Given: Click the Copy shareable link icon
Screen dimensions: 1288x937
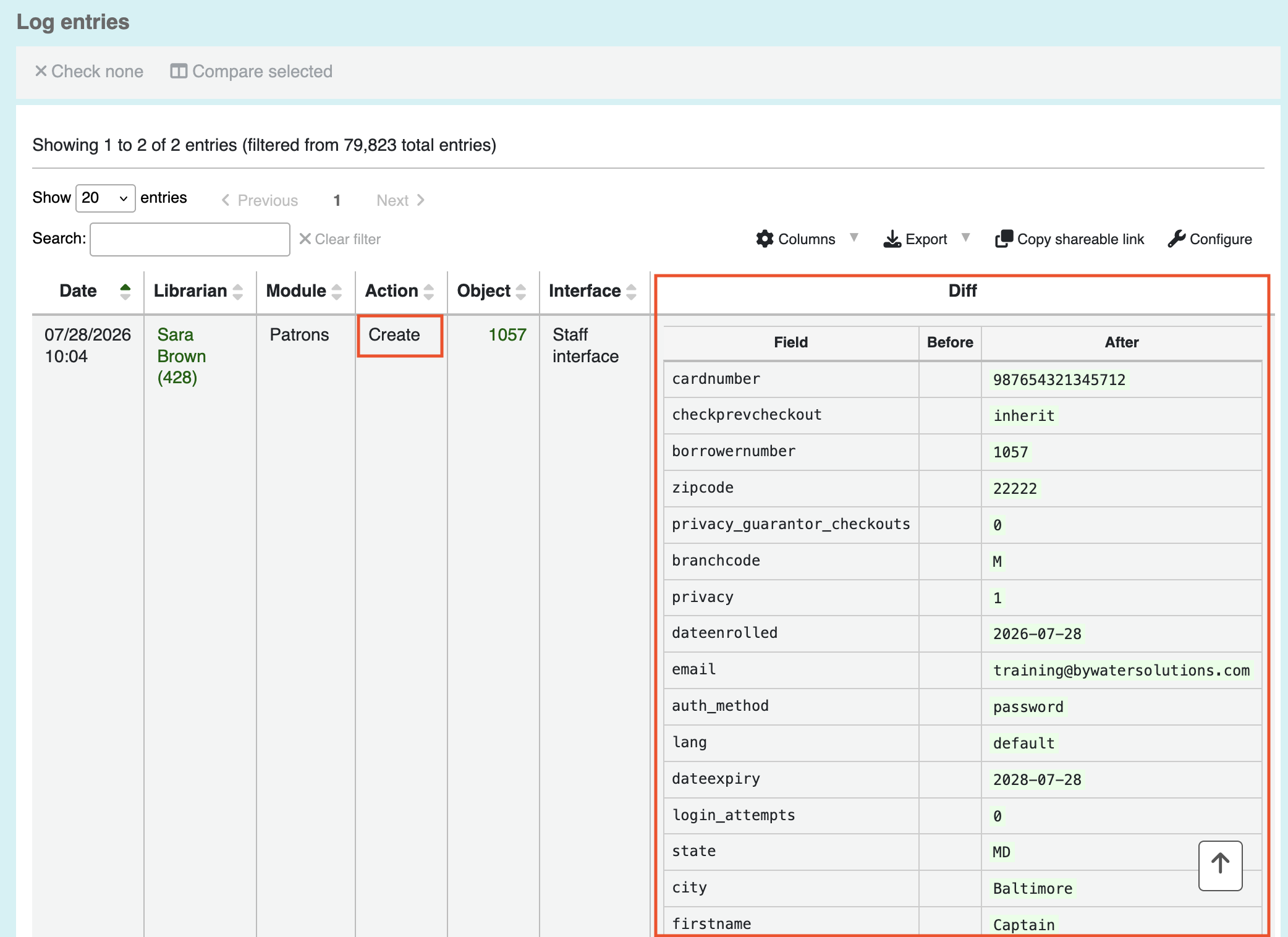Looking at the screenshot, I should point(1004,239).
